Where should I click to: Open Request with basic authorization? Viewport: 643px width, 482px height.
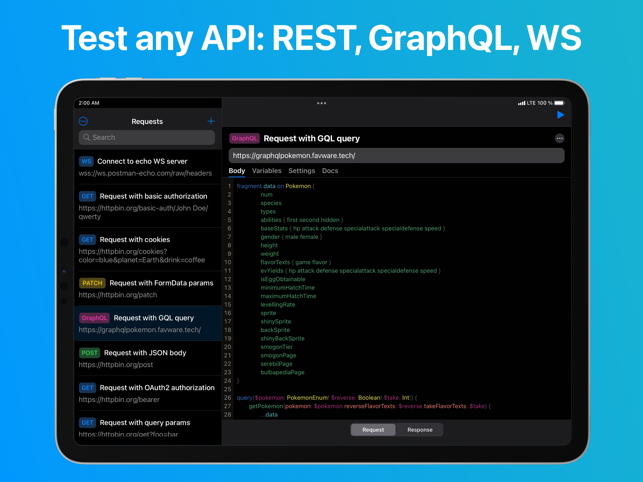click(x=148, y=206)
